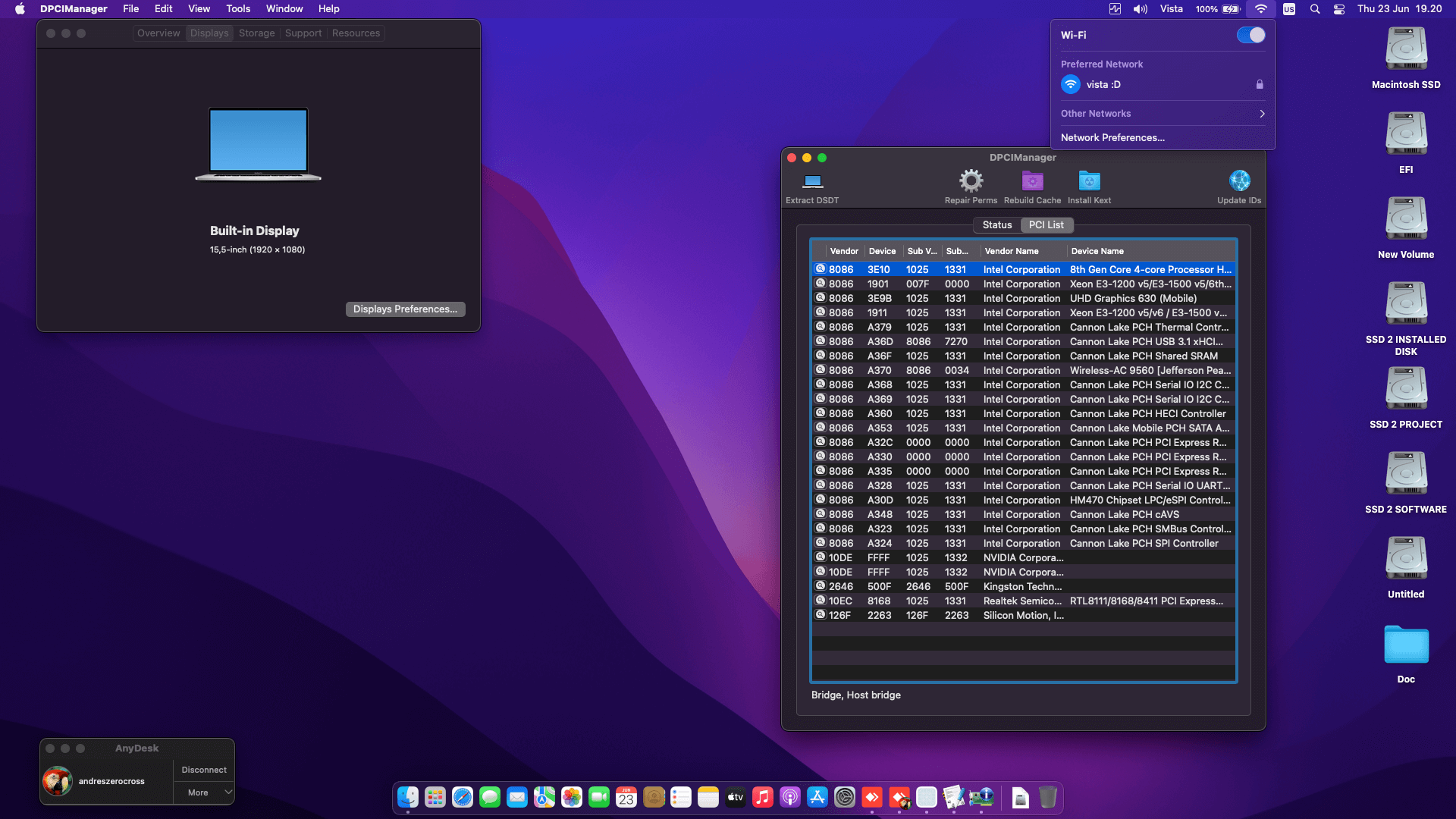This screenshot has width=1456, height=819.
Task: Select the Untitled drive on desktop
Action: click(x=1406, y=559)
